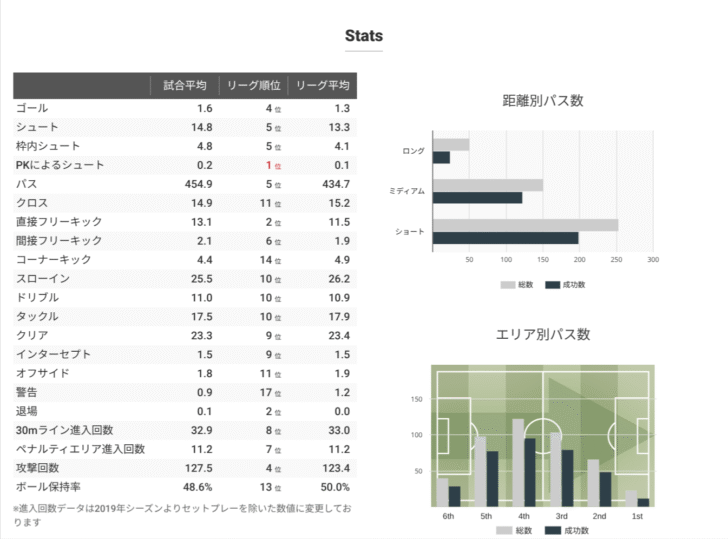Image resolution: width=728 pixels, height=539 pixels.
Task: Toggle 成功数 legend in distance pass chart
Action: [565, 285]
